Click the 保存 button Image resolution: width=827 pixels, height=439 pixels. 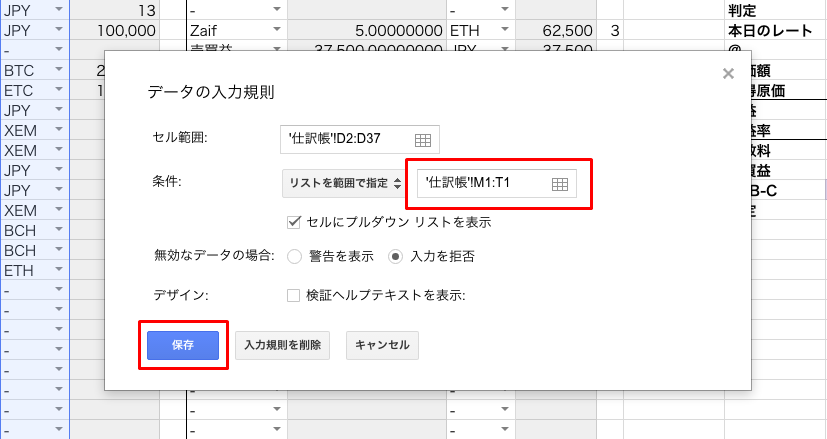(183, 345)
